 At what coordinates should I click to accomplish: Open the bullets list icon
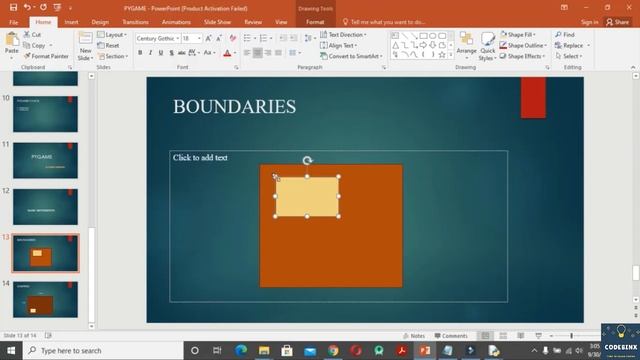pyautogui.click(x=247, y=38)
